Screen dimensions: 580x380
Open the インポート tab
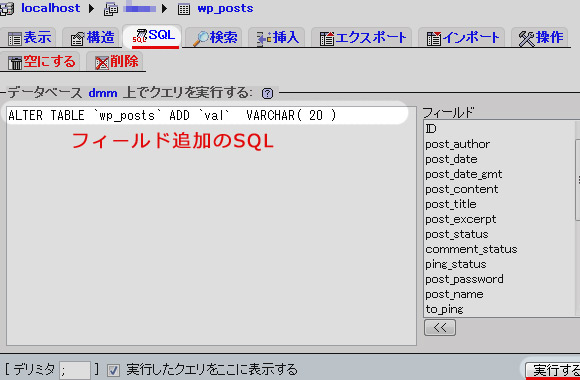click(462, 38)
